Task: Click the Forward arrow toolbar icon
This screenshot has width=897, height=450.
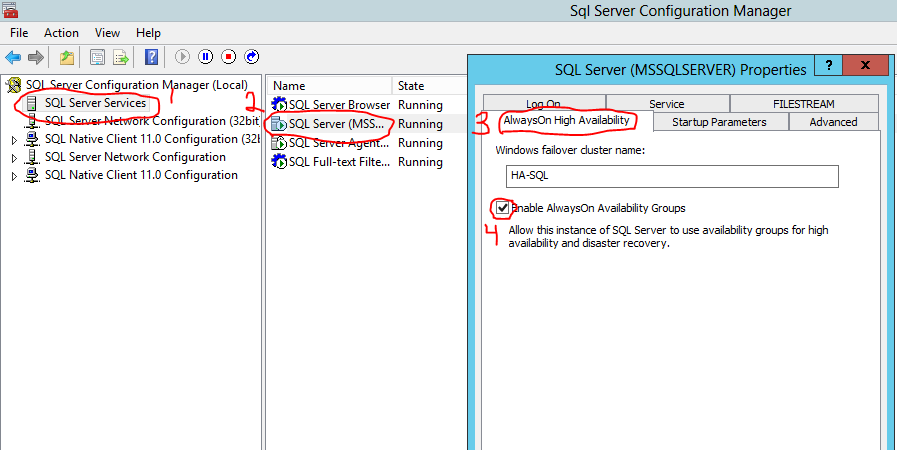Action: coord(36,57)
